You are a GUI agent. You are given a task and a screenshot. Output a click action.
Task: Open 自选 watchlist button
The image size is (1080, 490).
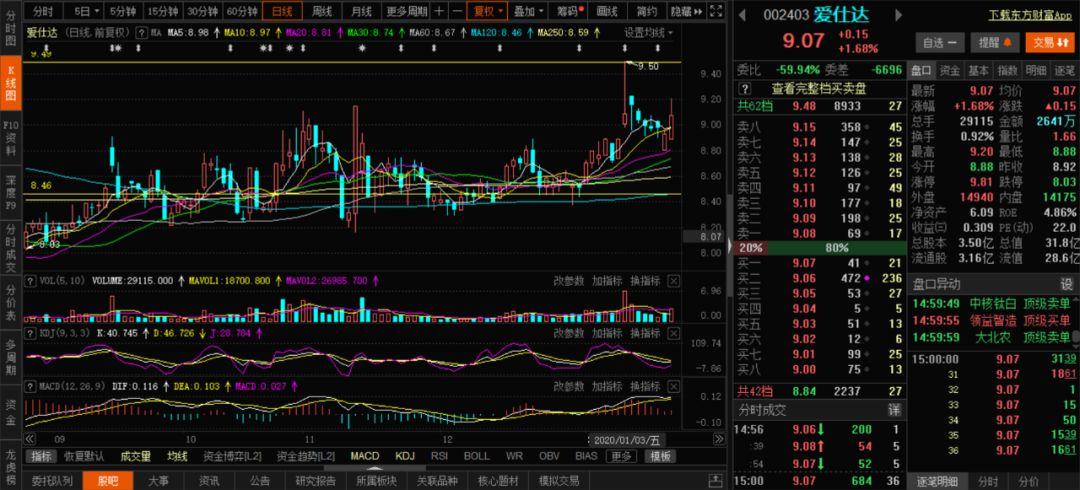tap(939, 43)
